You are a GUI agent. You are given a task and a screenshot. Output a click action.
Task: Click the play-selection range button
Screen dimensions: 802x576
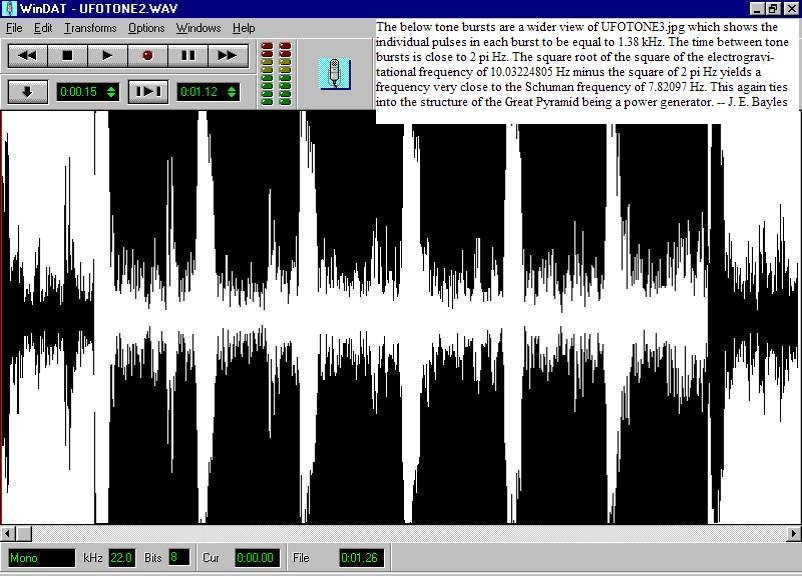click(148, 92)
